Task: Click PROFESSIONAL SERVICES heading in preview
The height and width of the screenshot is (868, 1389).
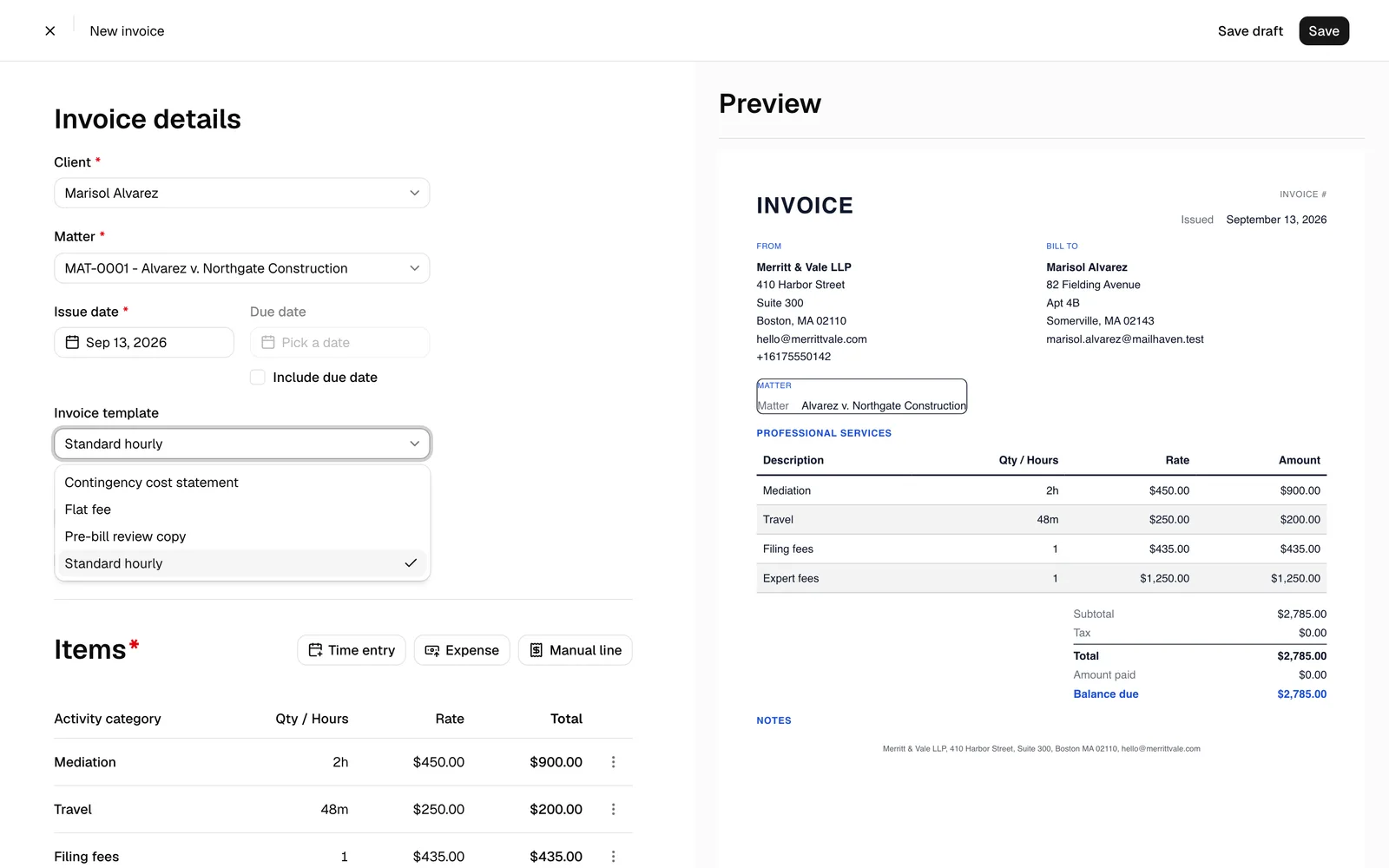Action: [824, 433]
